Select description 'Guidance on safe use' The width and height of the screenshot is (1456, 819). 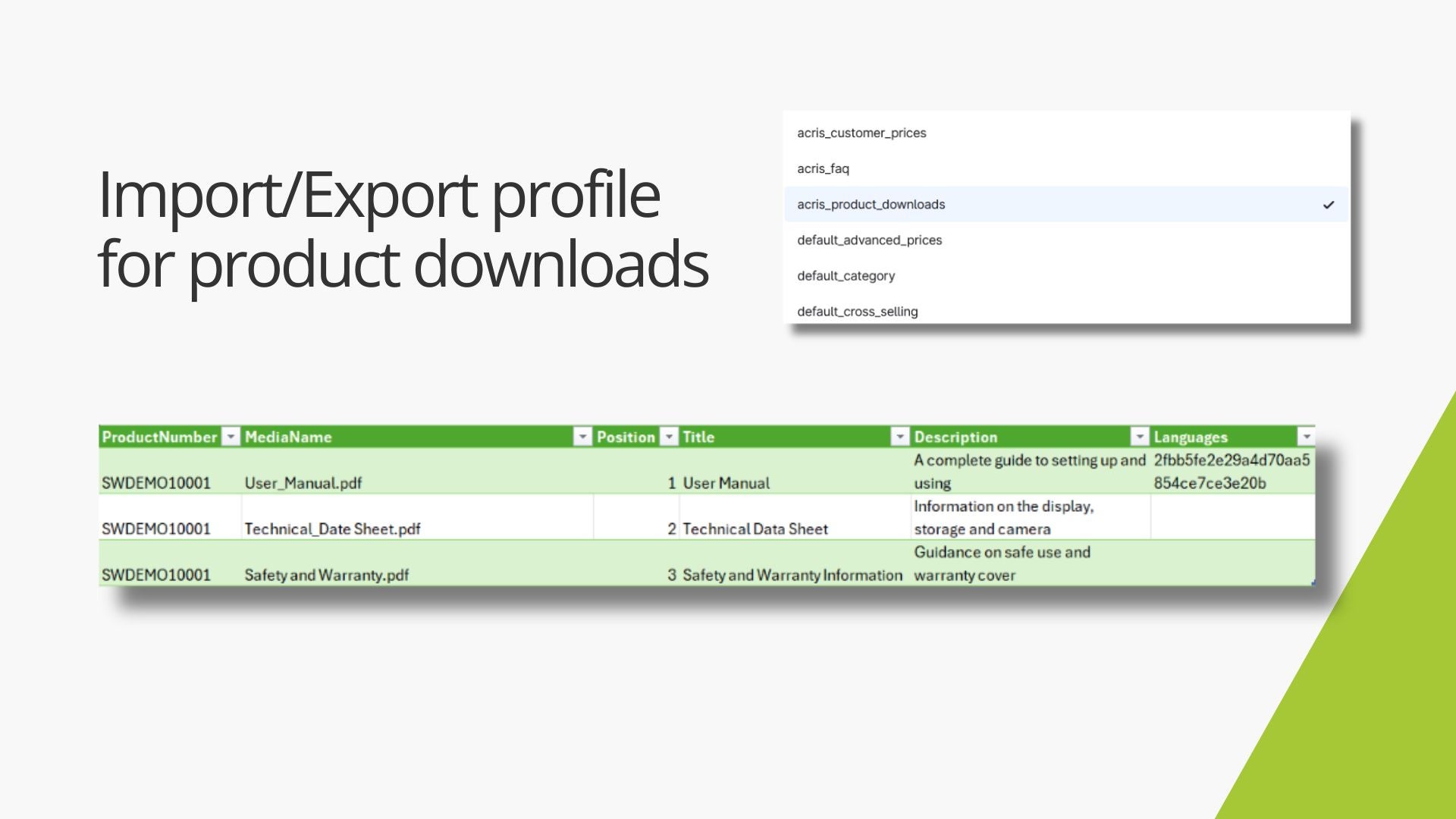tap(1031, 563)
